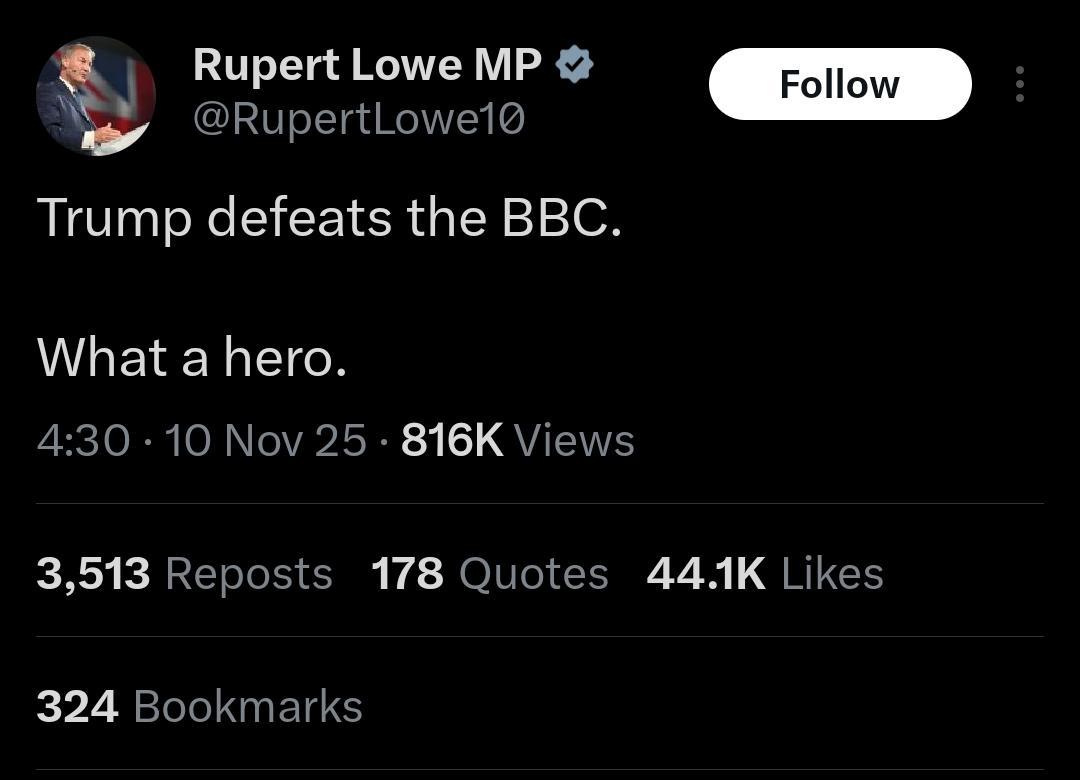Viewport: 1080px width, 780px height.
Task: Click the 4:30 post time
Action: pos(83,440)
